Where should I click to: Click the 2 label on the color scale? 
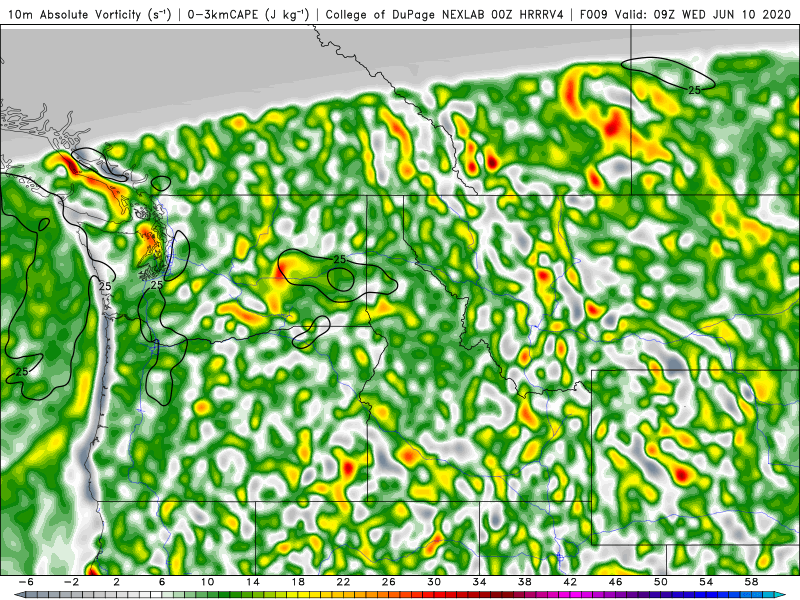[x=116, y=582]
